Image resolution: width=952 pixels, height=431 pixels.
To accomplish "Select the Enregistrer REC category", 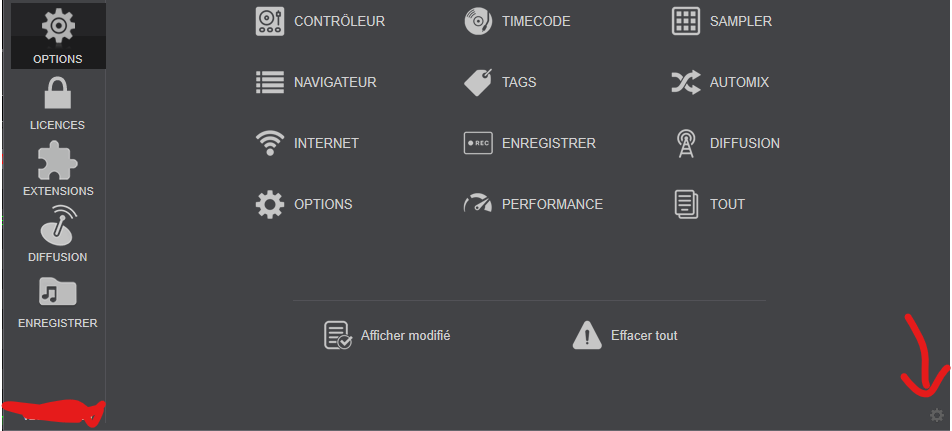I will (529, 143).
